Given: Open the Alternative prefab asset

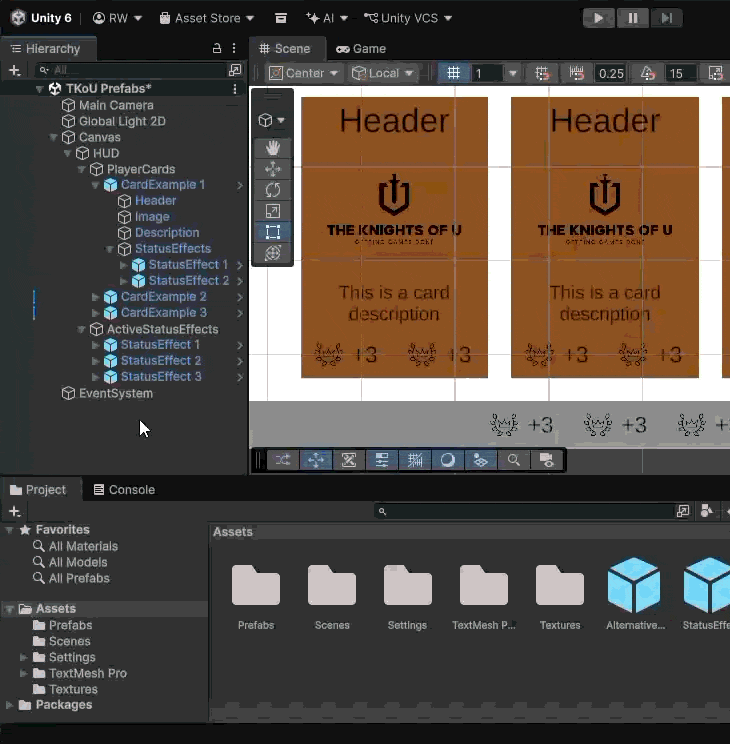Looking at the screenshot, I should tap(635, 585).
